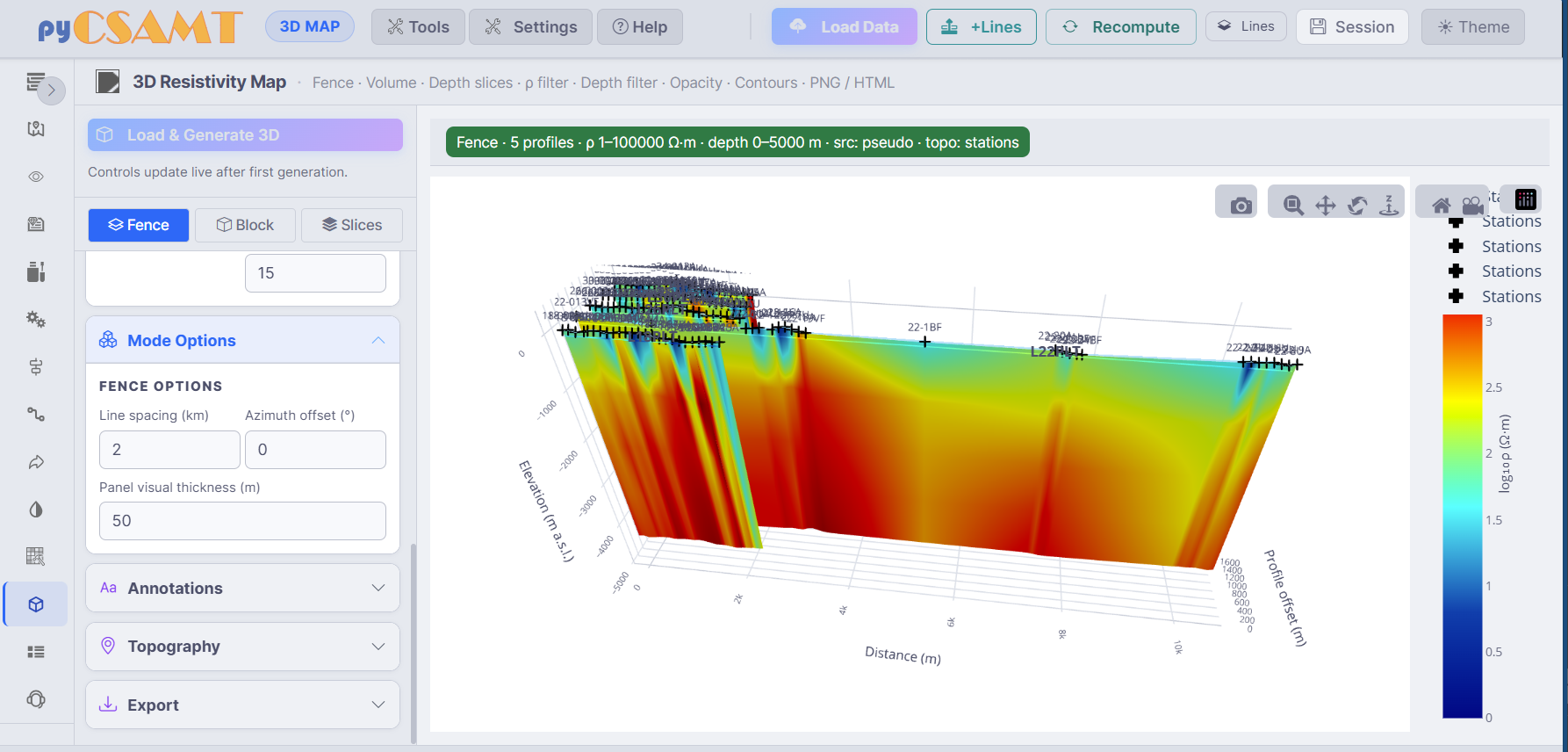This screenshot has height=752, width=1568.
Task: Click the Load Data button
Action: [845, 27]
